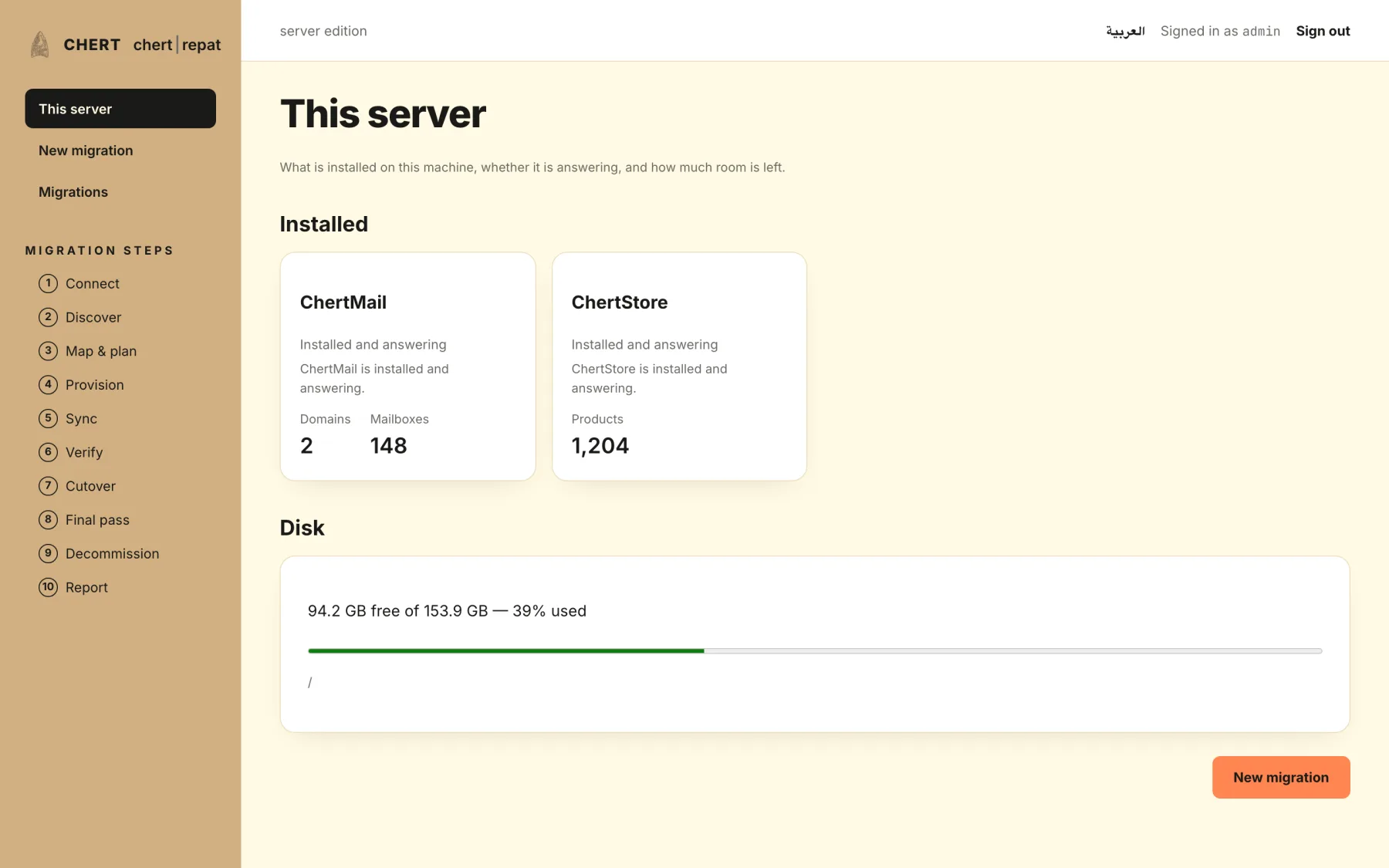Open the Map & plan step label
The image size is (1389, 868).
coord(101,351)
